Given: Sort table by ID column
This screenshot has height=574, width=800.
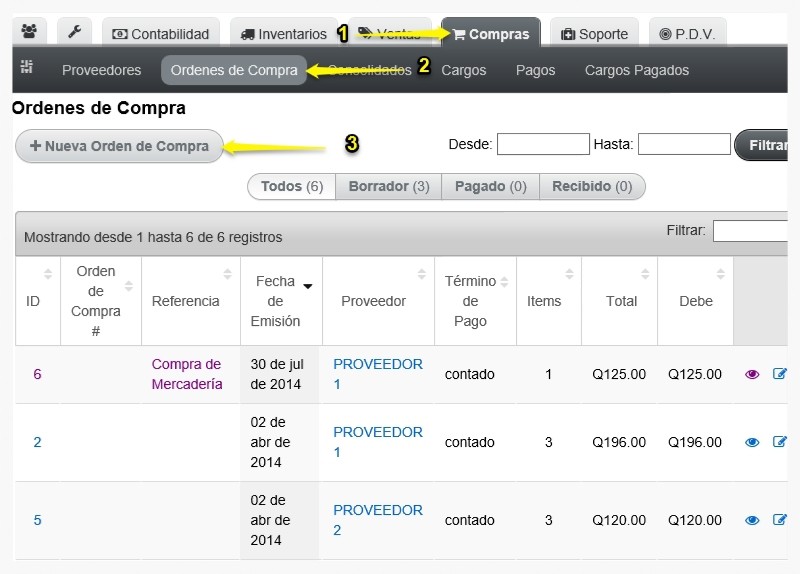Looking at the screenshot, I should point(38,301).
